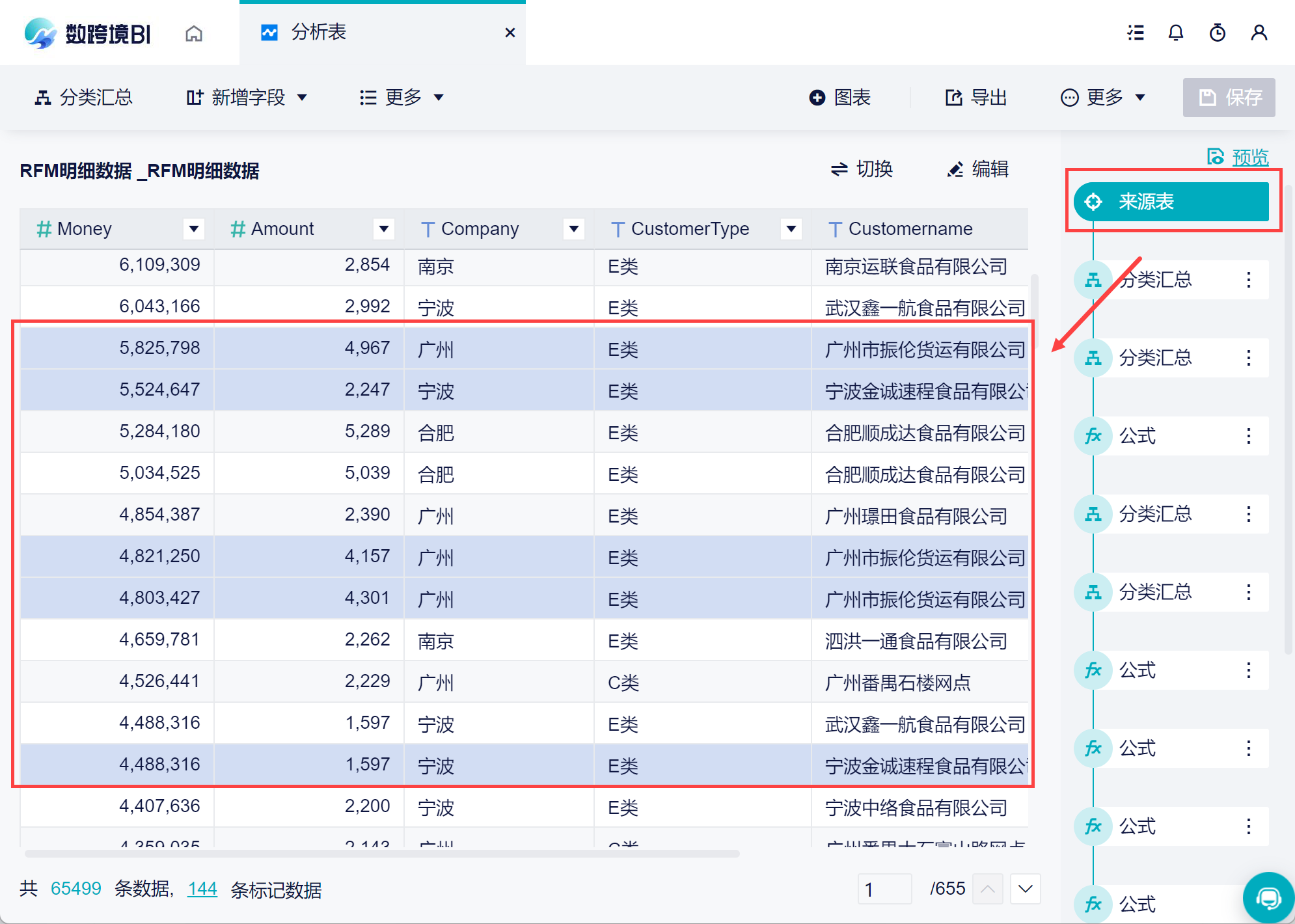1295x924 pixels.
Task: Click the 编辑 edit button
Action: tap(977, 169)
